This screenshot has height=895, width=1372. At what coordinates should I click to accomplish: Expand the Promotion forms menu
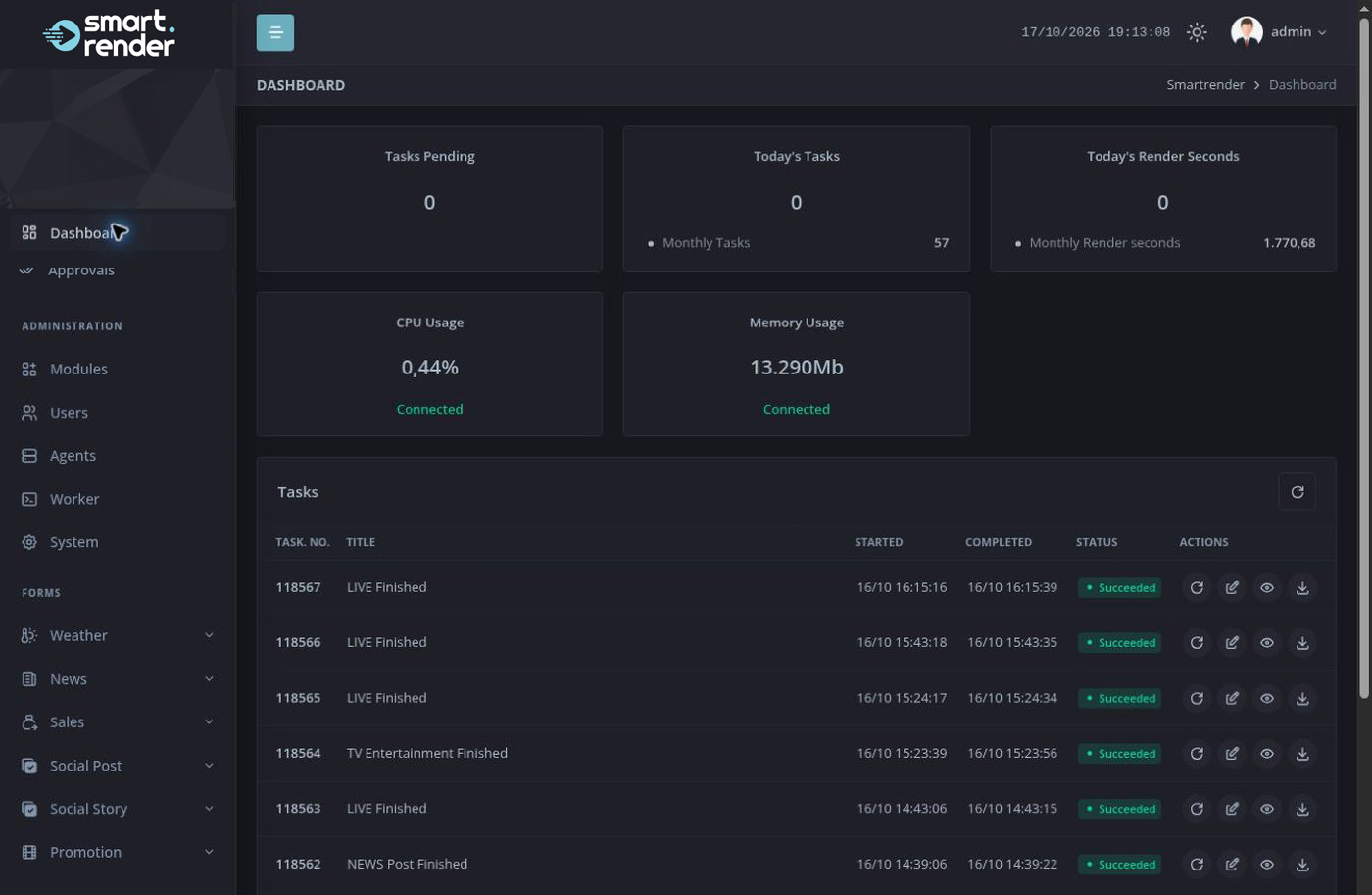[118, 852]
